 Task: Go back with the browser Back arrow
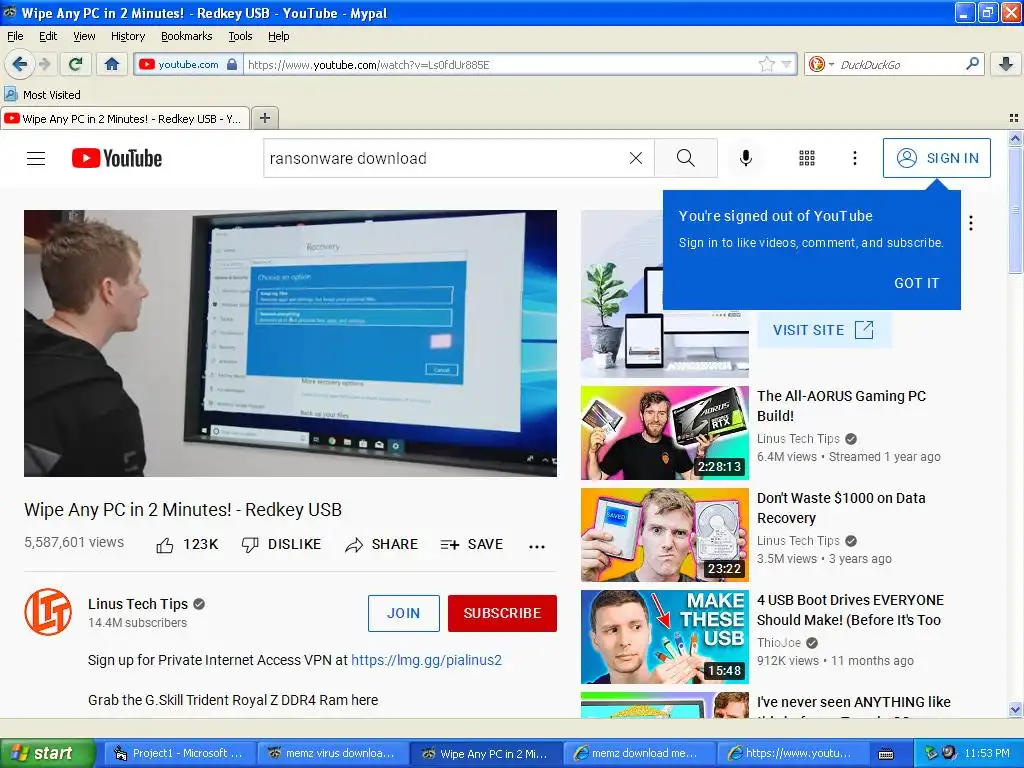coord(19,64)
